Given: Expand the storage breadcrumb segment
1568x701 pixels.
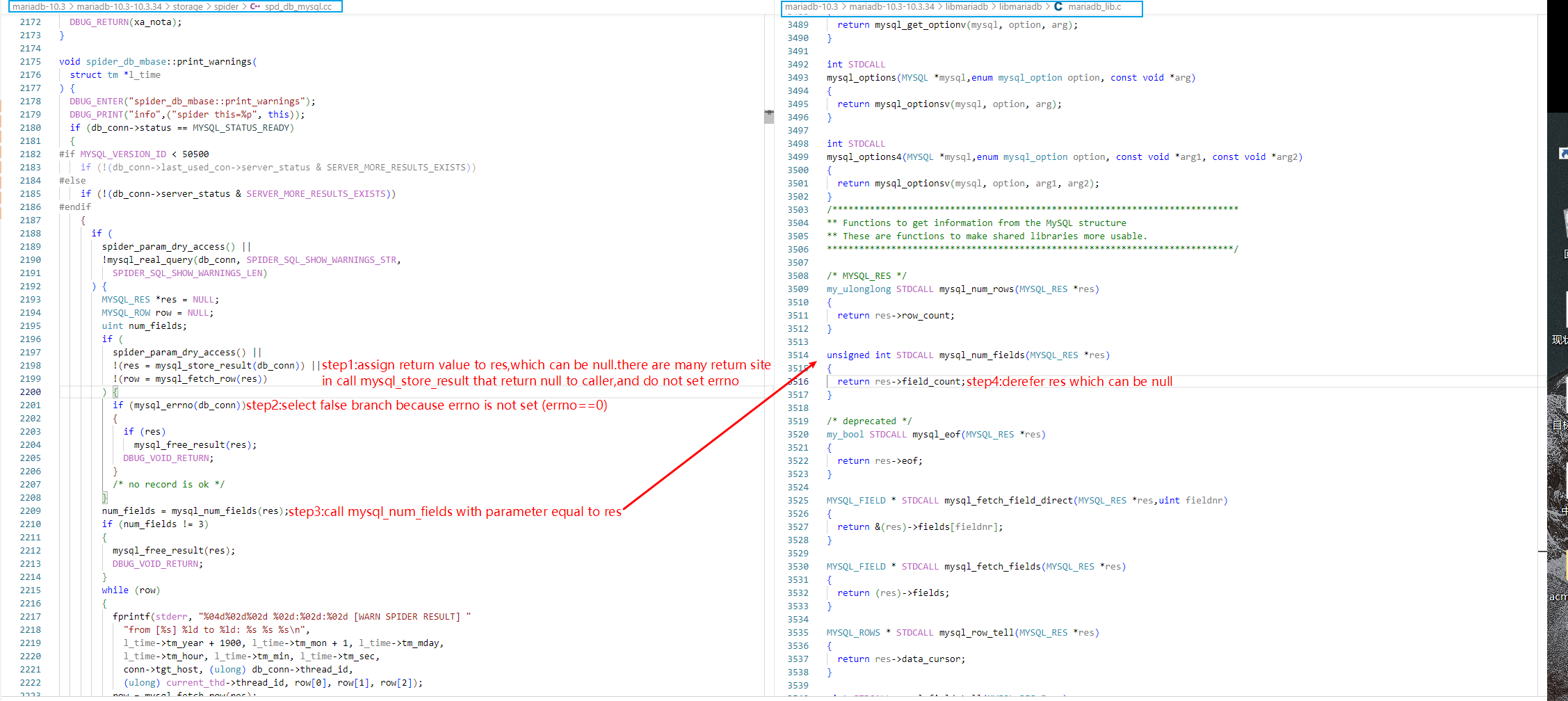Looking at the screenshot, I should point(188,6).
